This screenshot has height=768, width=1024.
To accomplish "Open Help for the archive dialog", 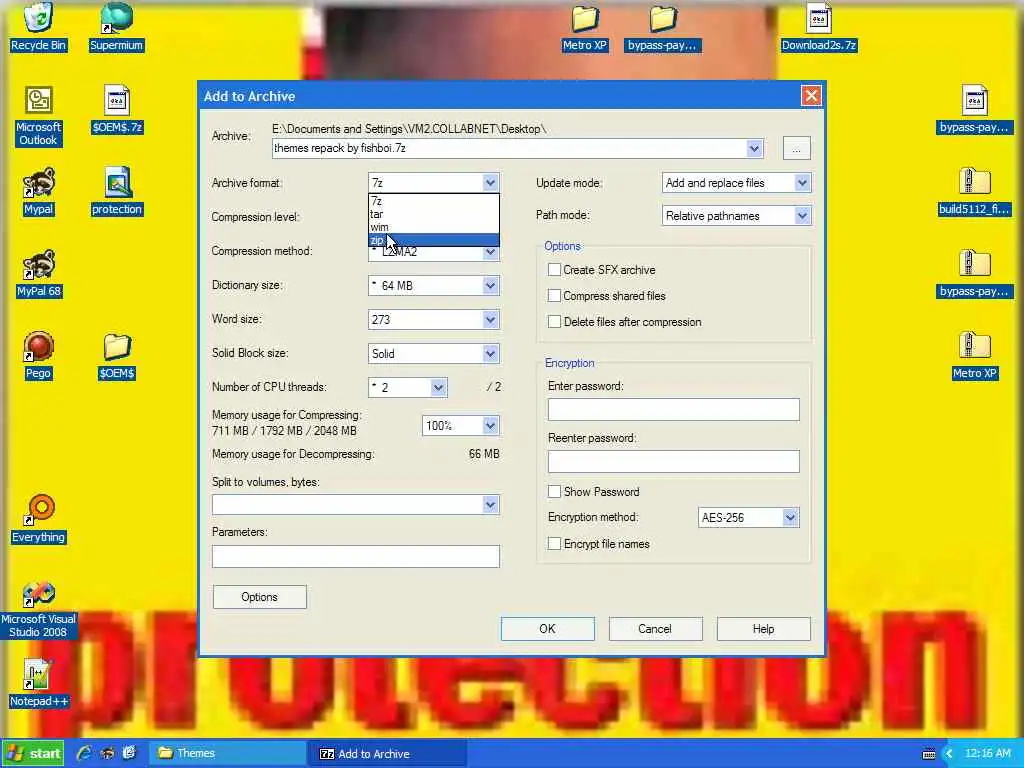I will 763,629.
